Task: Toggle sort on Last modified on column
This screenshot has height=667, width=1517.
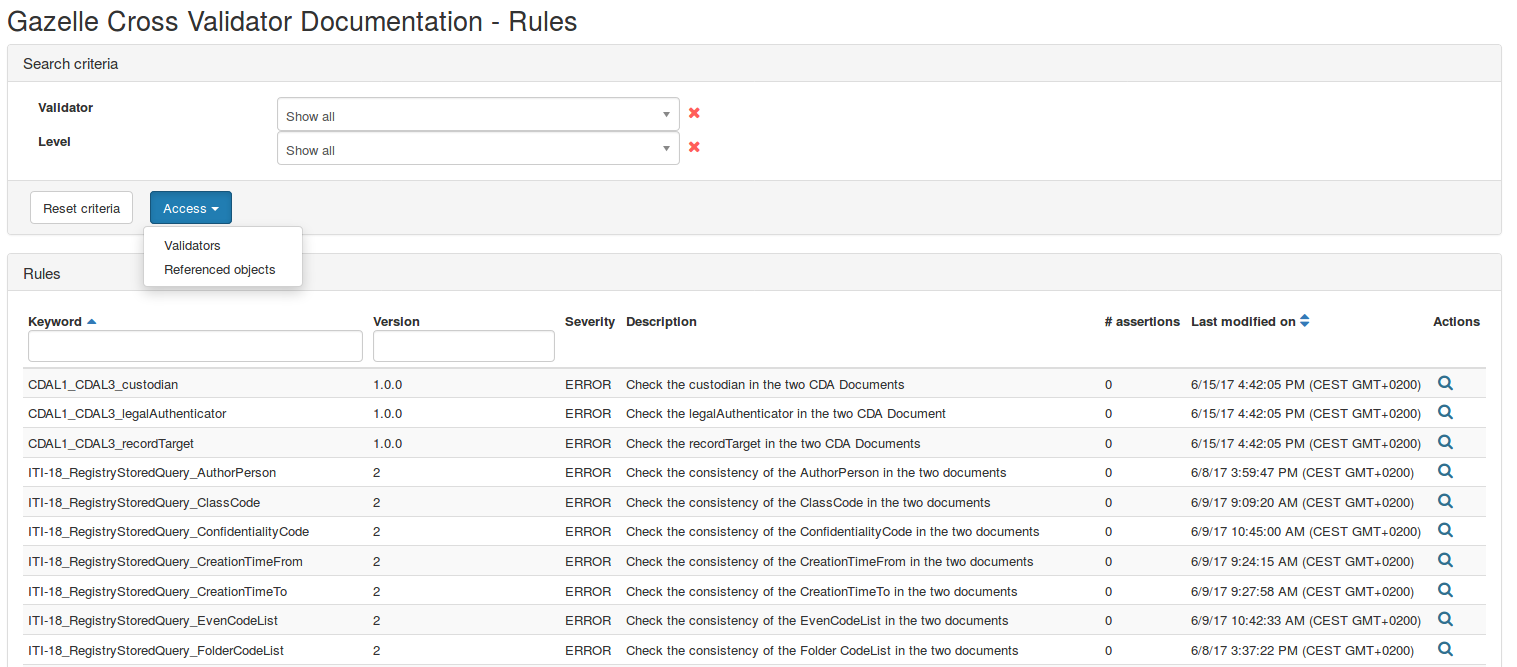Action: coord(1304,321)
